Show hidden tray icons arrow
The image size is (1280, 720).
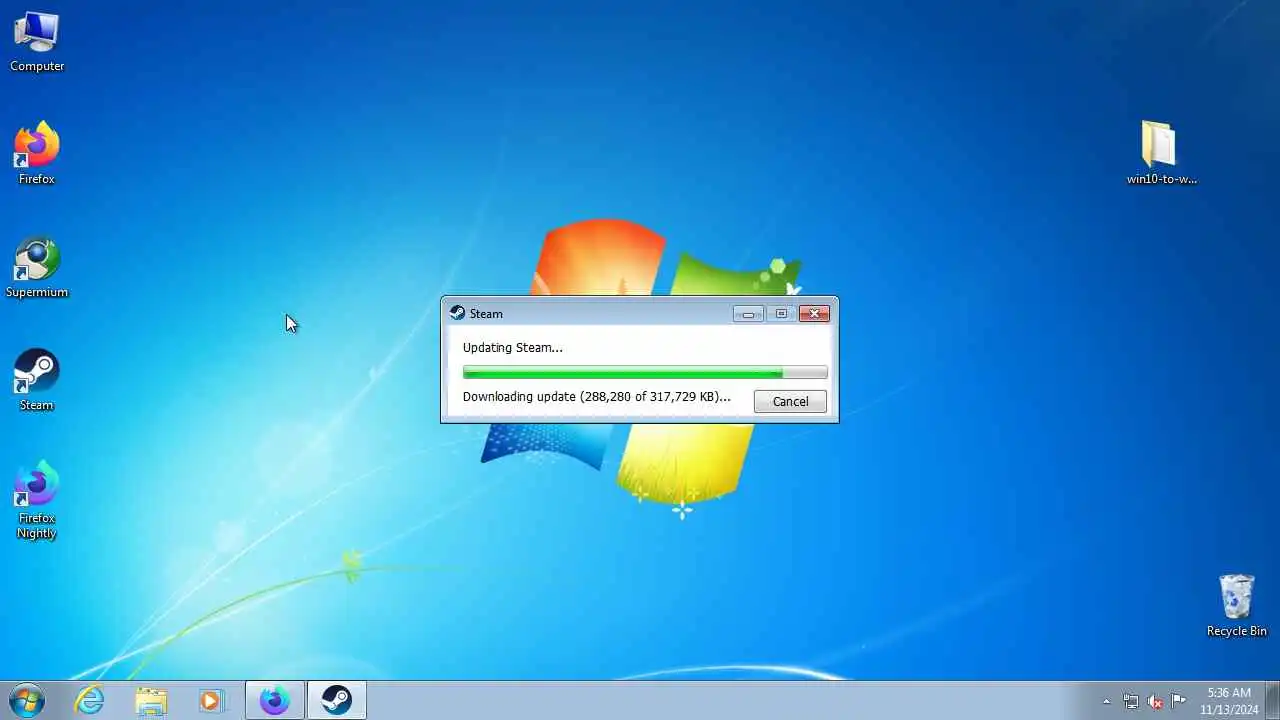pyautogui.click(x=1106, y=701)
